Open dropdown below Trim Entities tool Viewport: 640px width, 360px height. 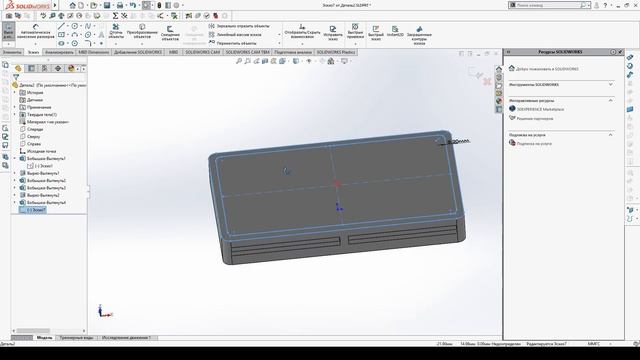point(116,44)
